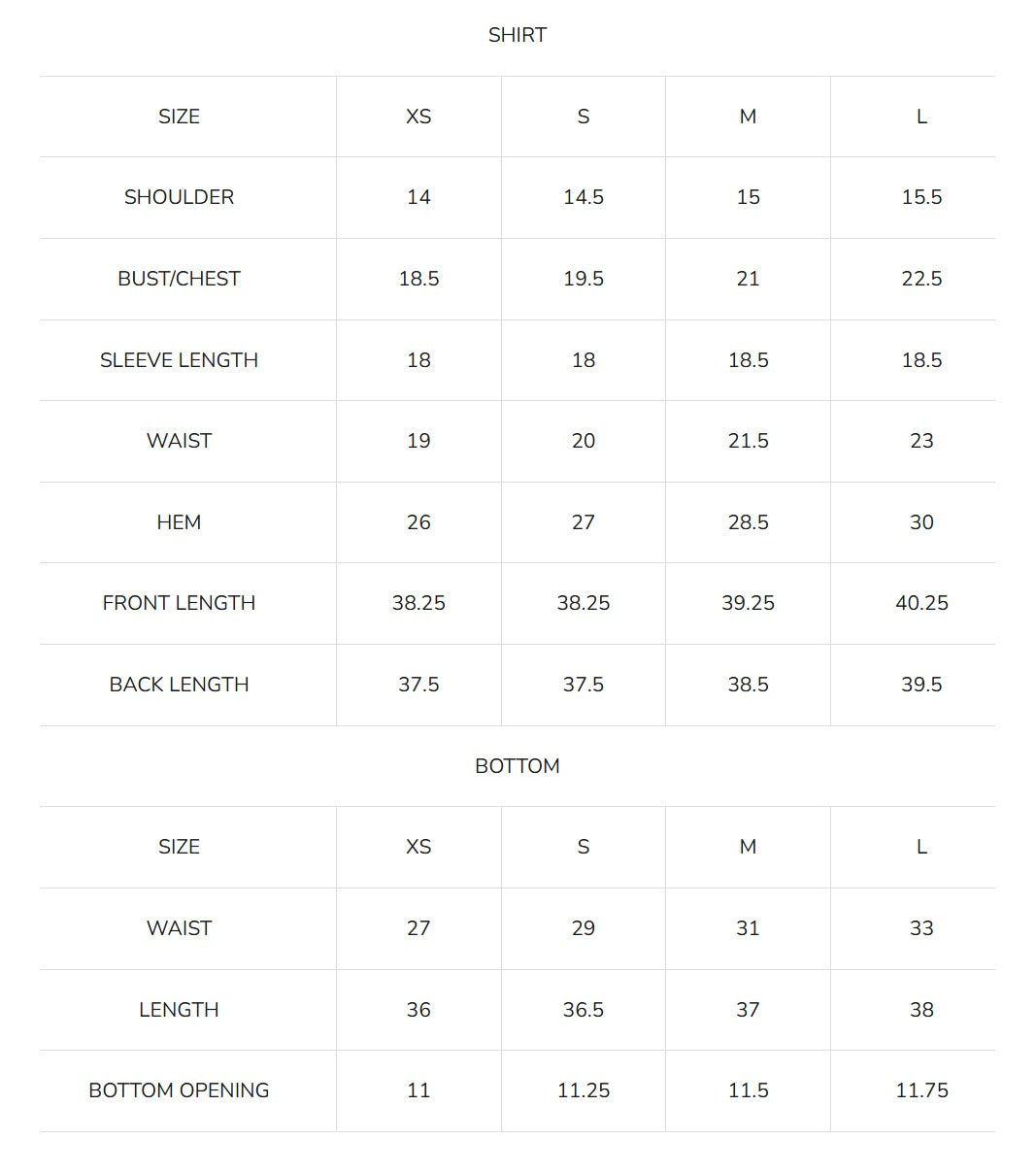Click the 22.5 bust/chest value for L
1036x1173 pixels.
point(921,279)
